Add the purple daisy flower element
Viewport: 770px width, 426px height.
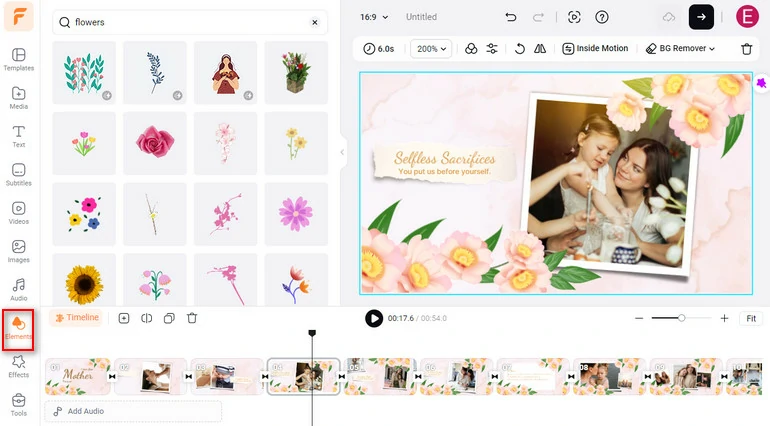[x=296, y=214]
